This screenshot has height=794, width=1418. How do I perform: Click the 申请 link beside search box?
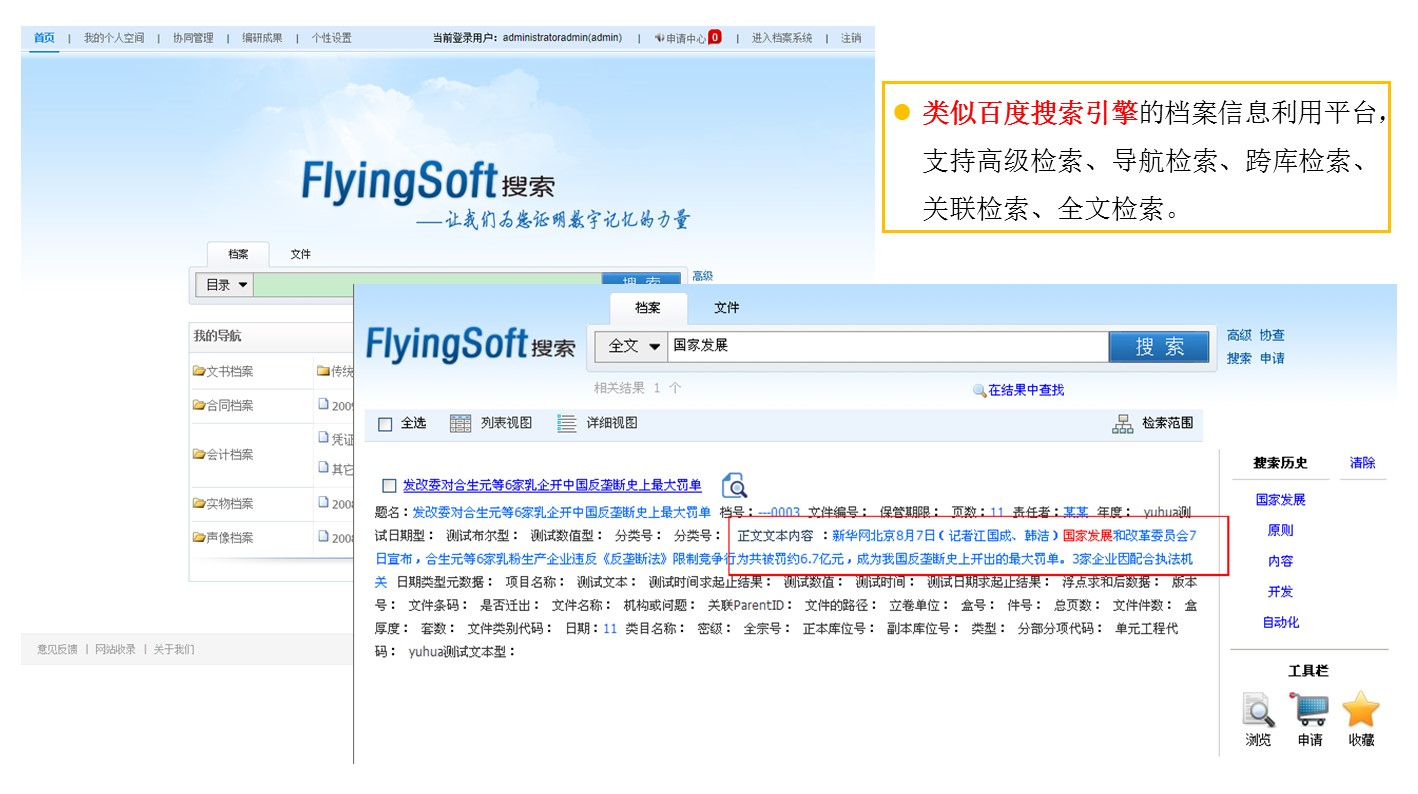click(1272, 358)
